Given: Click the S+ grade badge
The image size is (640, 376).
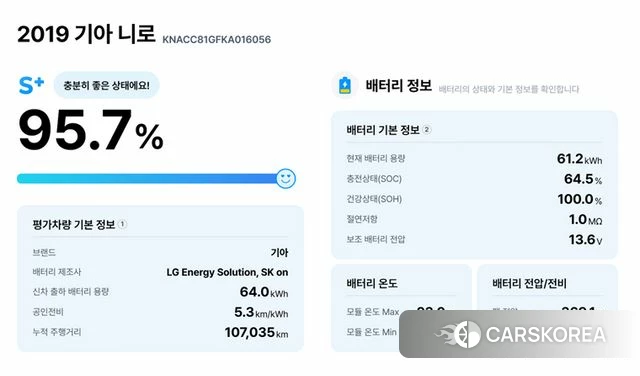Looking at the screenshot, I should tap(31, 85).
